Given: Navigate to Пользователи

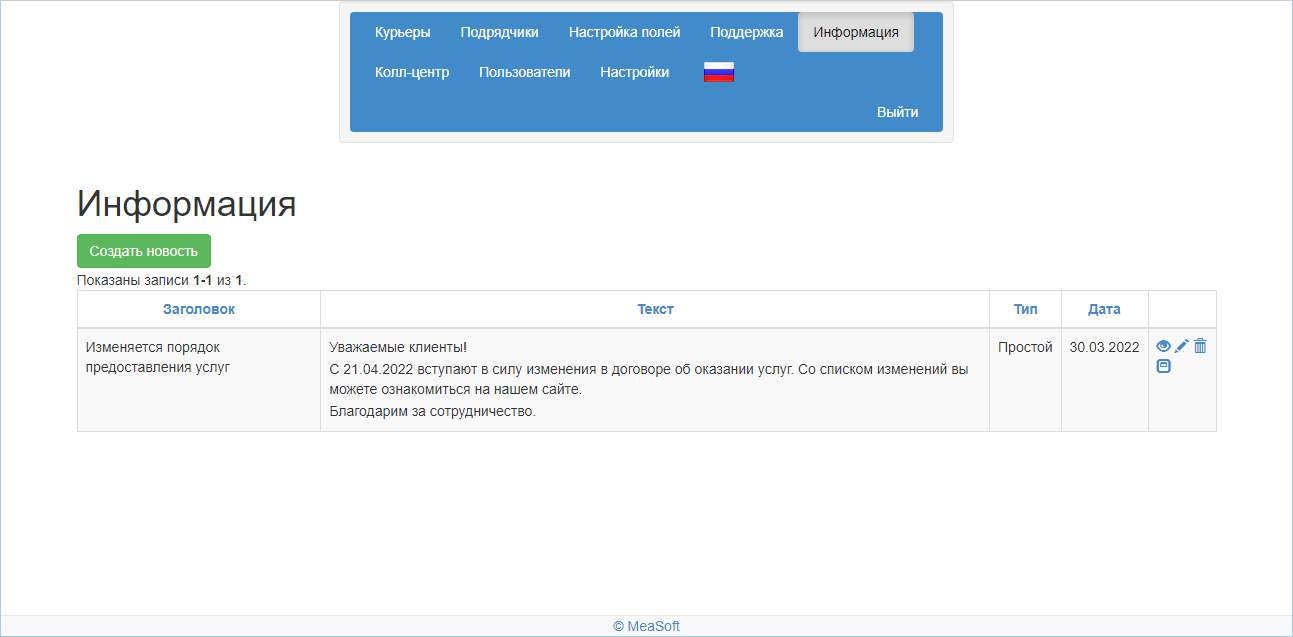Looking at the screenshot, I should tap(525, 72).
